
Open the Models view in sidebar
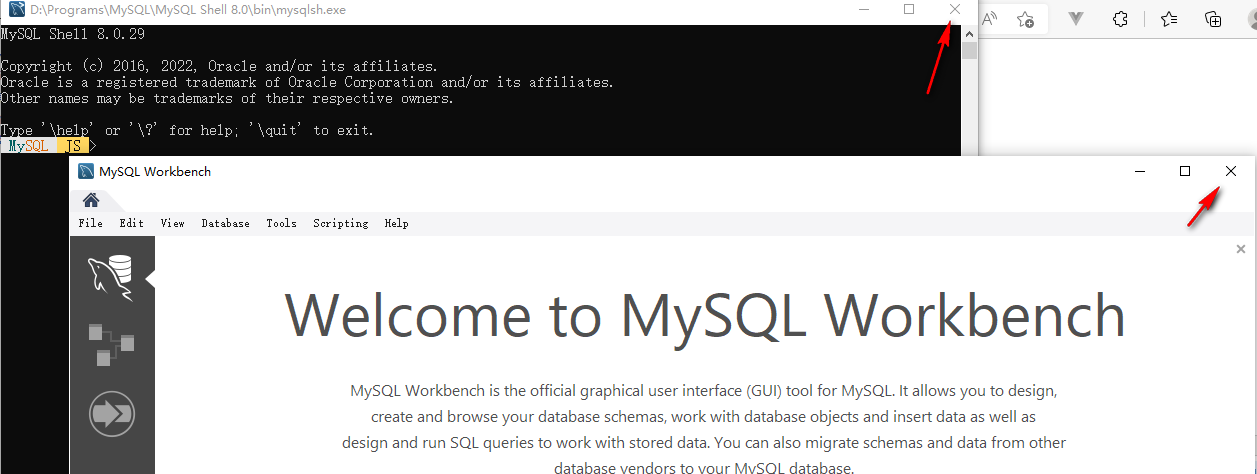(111, 345)
